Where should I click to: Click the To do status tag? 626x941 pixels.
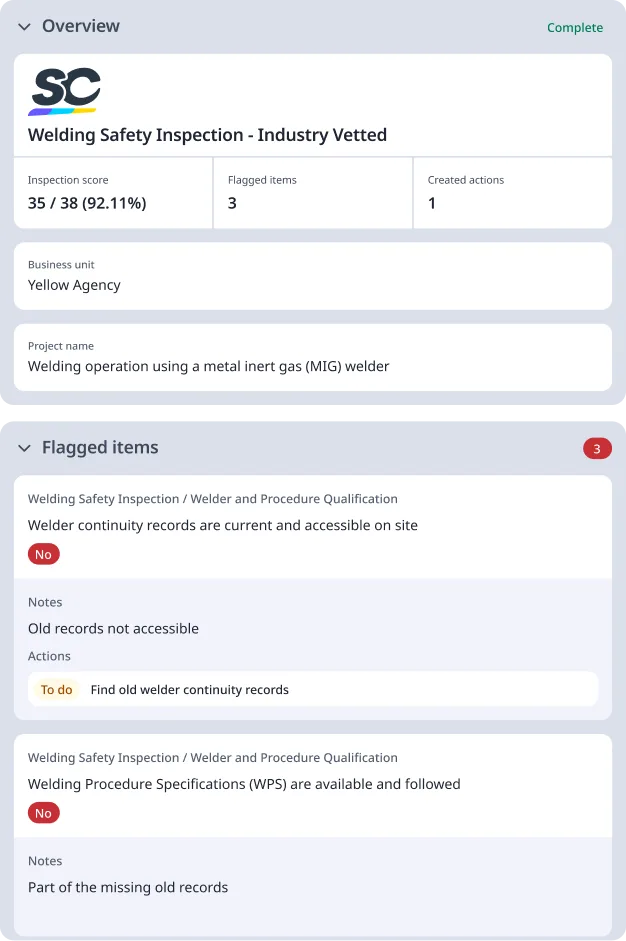coord(57,690)
